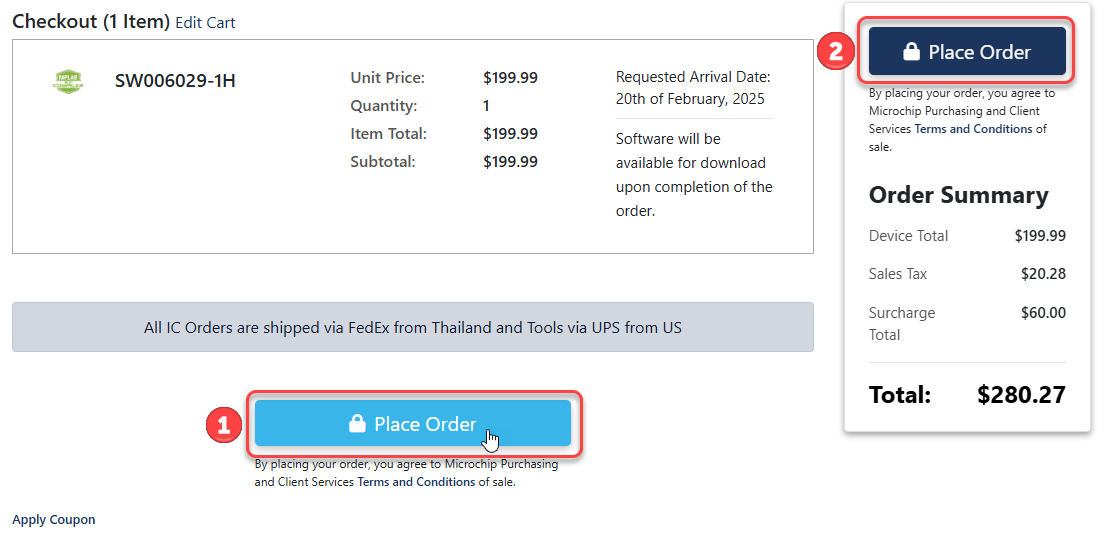This screenshot has height=537, width=1104.
Task: Open the Edit Cart link
Action: (x=205, y=23)
